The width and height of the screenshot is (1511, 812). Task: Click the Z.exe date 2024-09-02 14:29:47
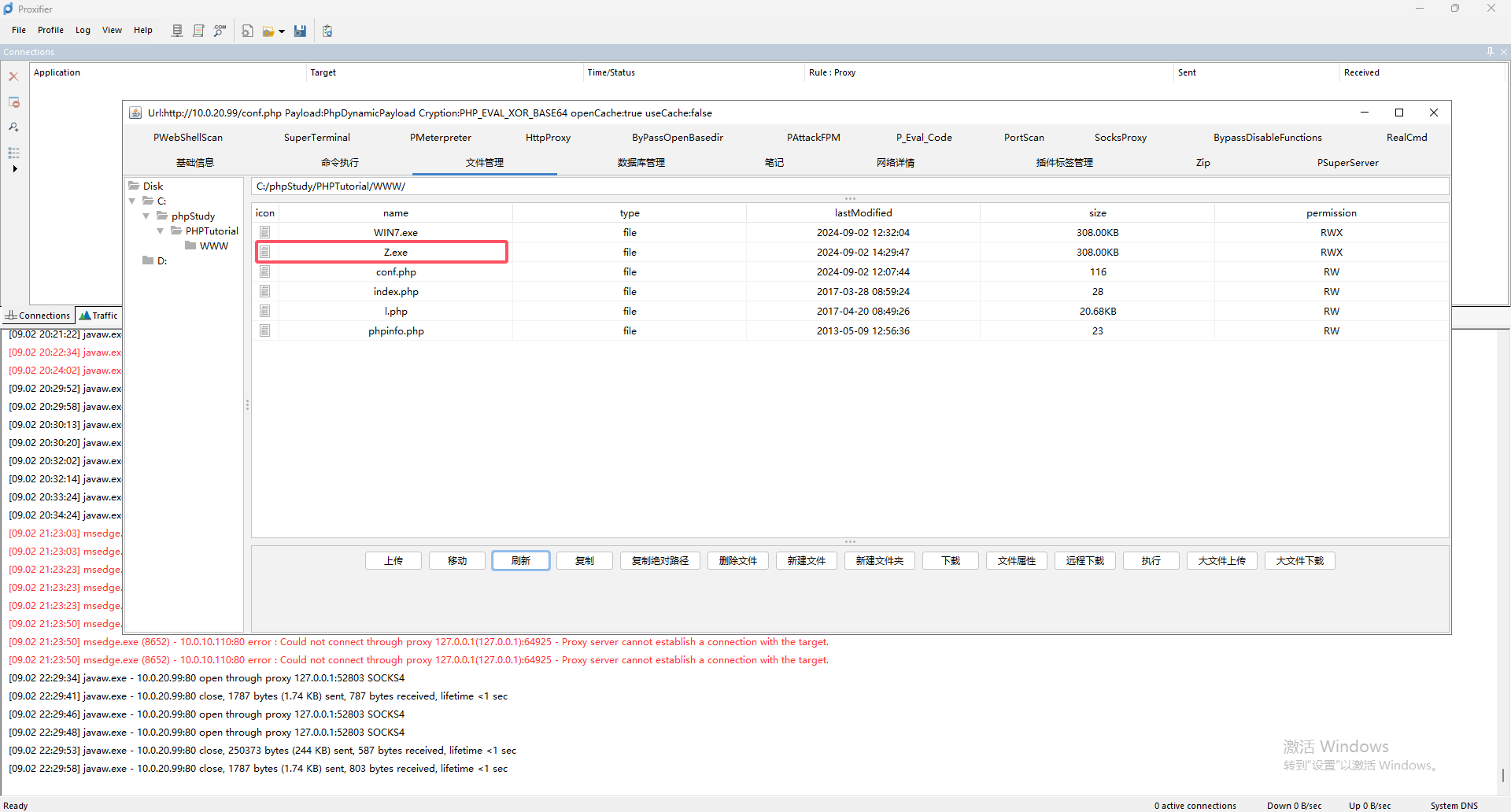(x=863, y=252)
